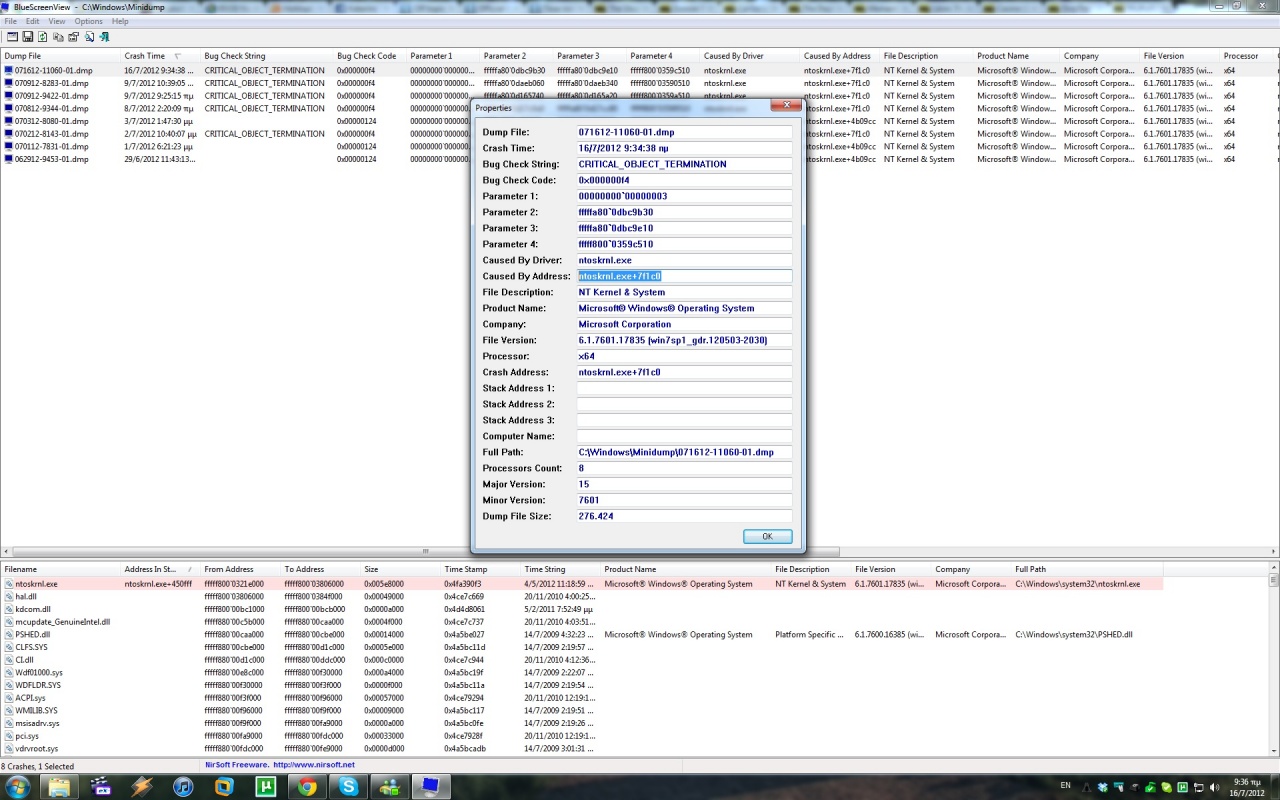Screen dimensions: 1280x800
Task: Open Windows Live Messenger taskbar icon
Action: click(x=389, y=786)
